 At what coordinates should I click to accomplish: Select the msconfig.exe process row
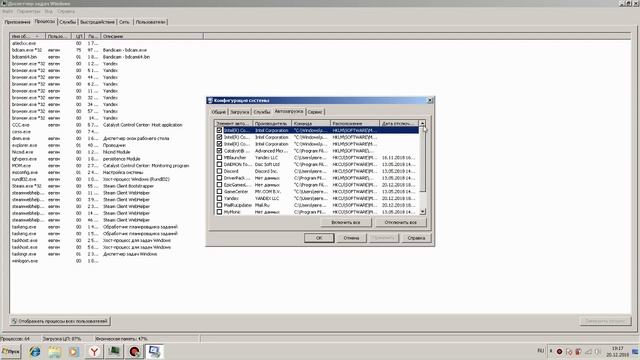pos(107,172)
